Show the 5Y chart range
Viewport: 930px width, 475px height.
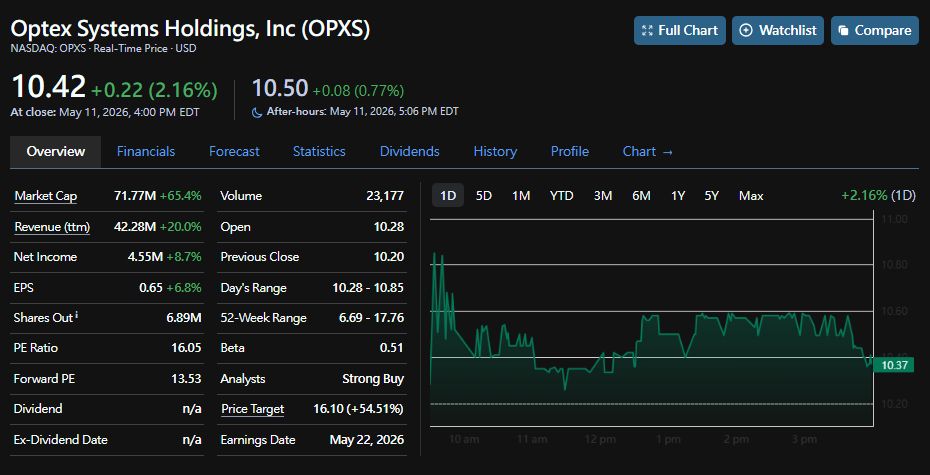pos(712,196)
